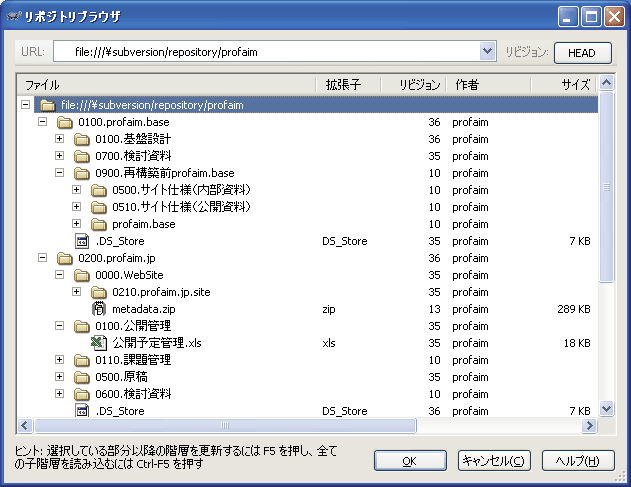The image size is (631, 487).
Task: Click the キャンセル(C) button
Action: click(494, 461)
